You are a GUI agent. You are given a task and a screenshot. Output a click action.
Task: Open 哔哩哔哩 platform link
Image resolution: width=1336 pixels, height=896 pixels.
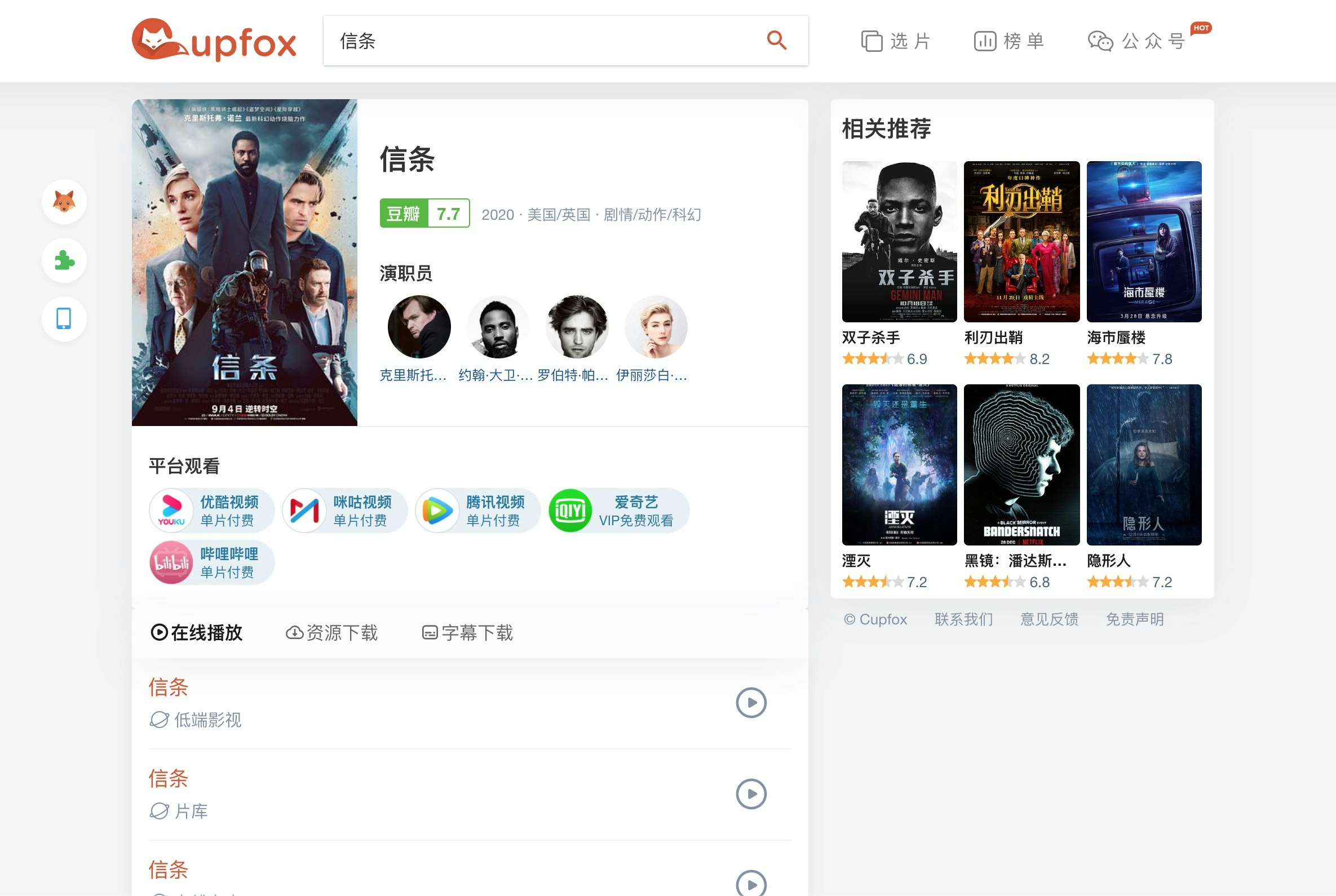(x=212, y=562)
